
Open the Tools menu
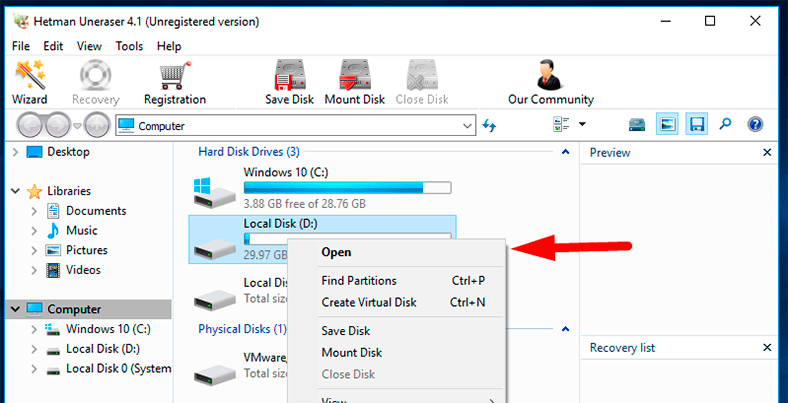(x=129, y=46)
